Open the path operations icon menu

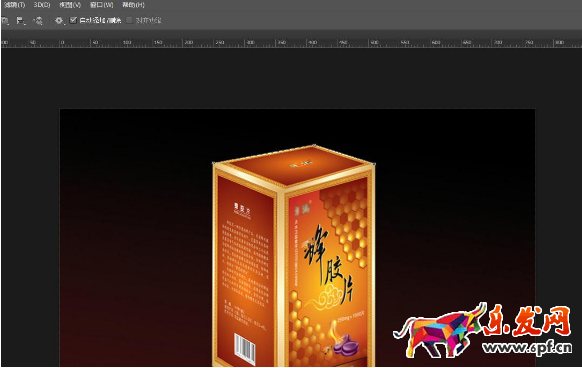5,21
